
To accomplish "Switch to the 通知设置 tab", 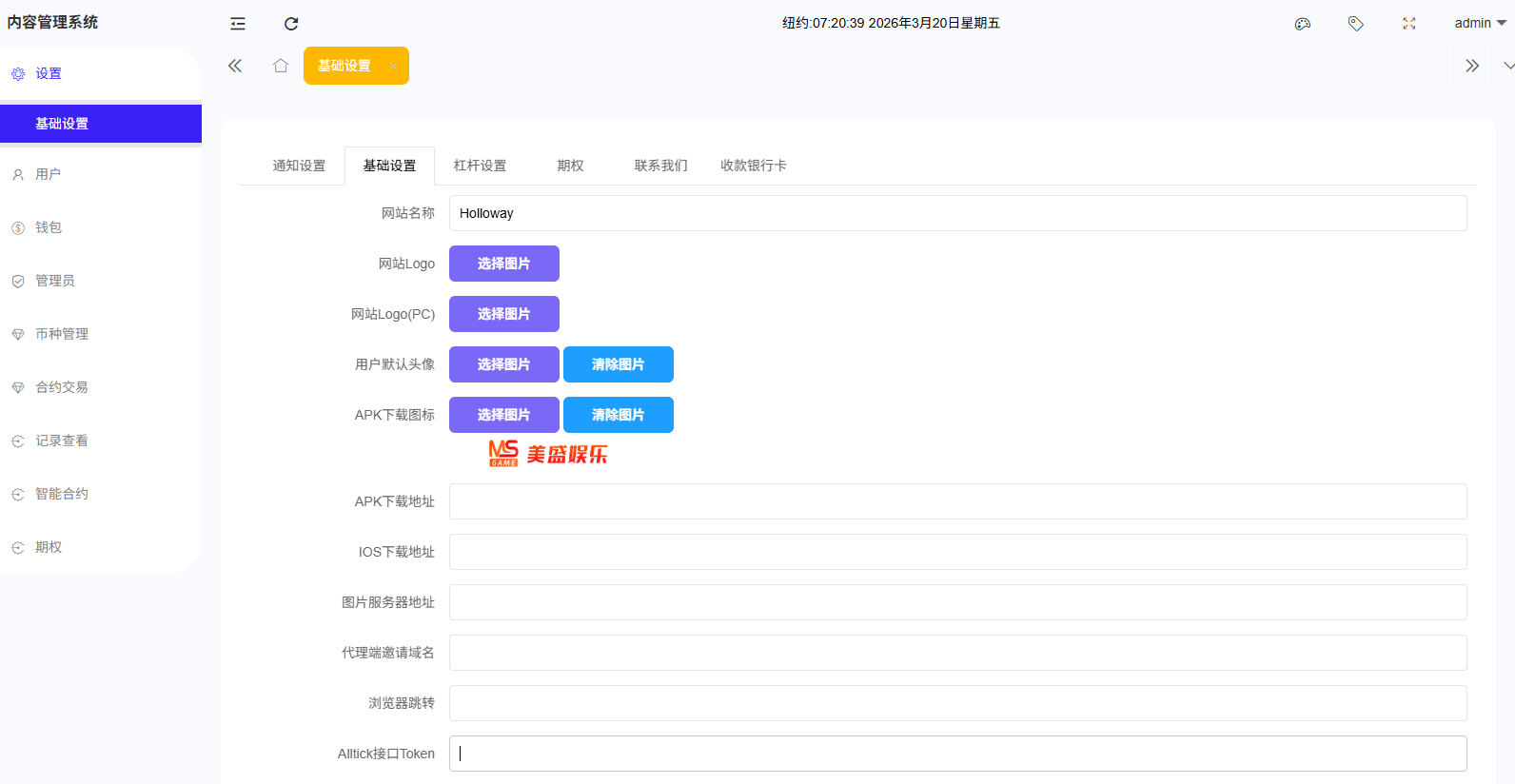I will (x=299, y=166).
